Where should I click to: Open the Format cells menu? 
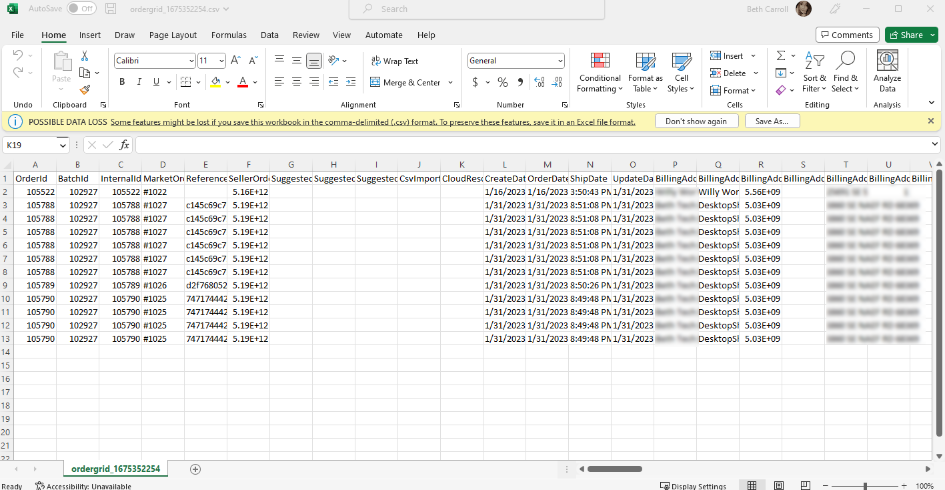coord(732,90)
